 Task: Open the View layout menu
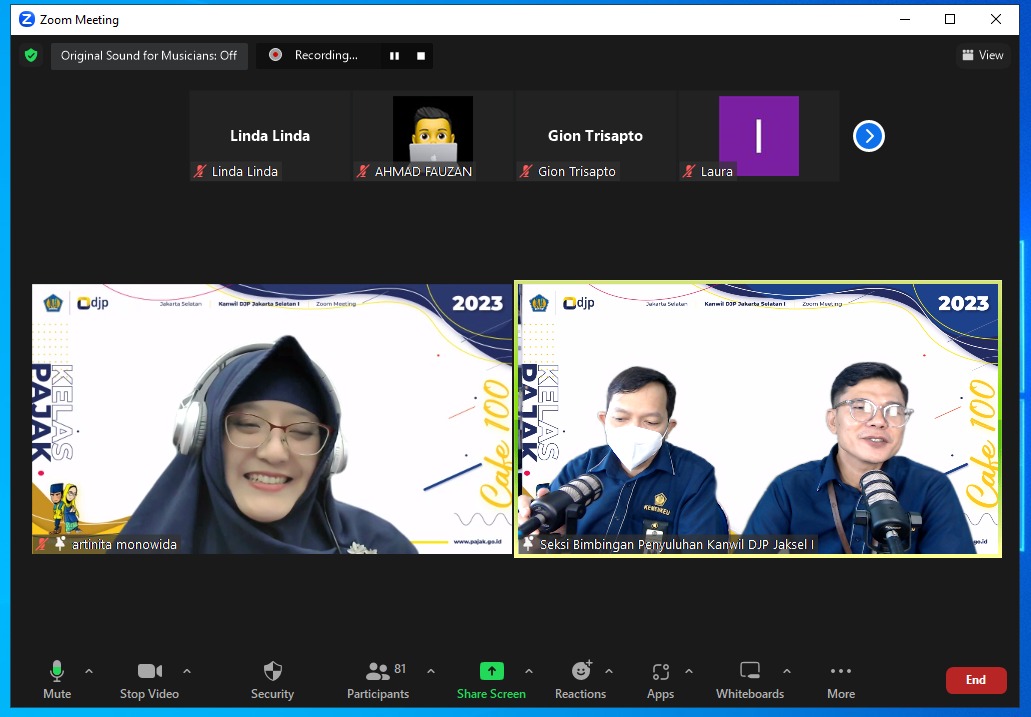tap(982, 56)
